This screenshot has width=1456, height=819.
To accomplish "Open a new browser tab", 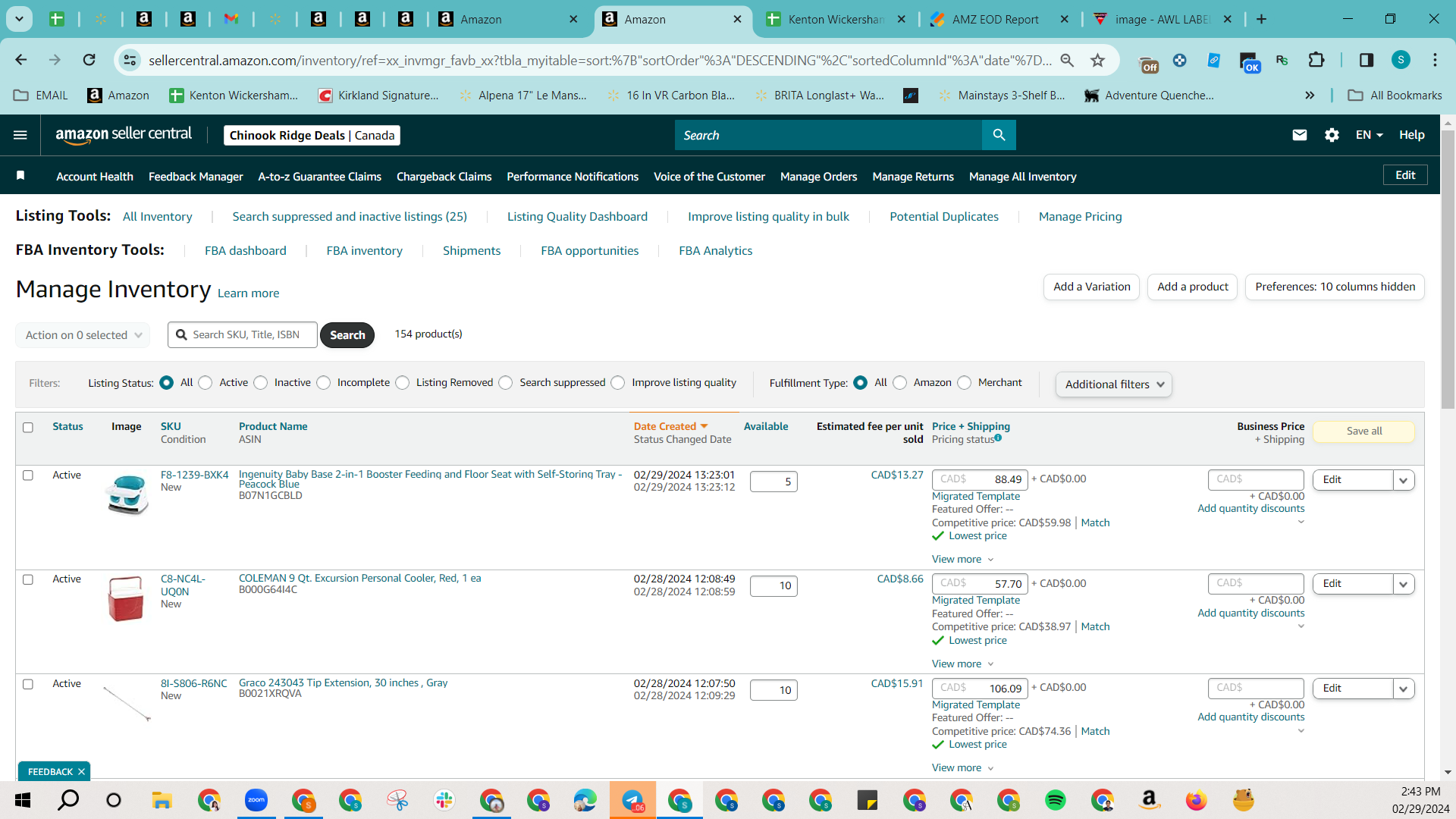I will click(1262, 19).
